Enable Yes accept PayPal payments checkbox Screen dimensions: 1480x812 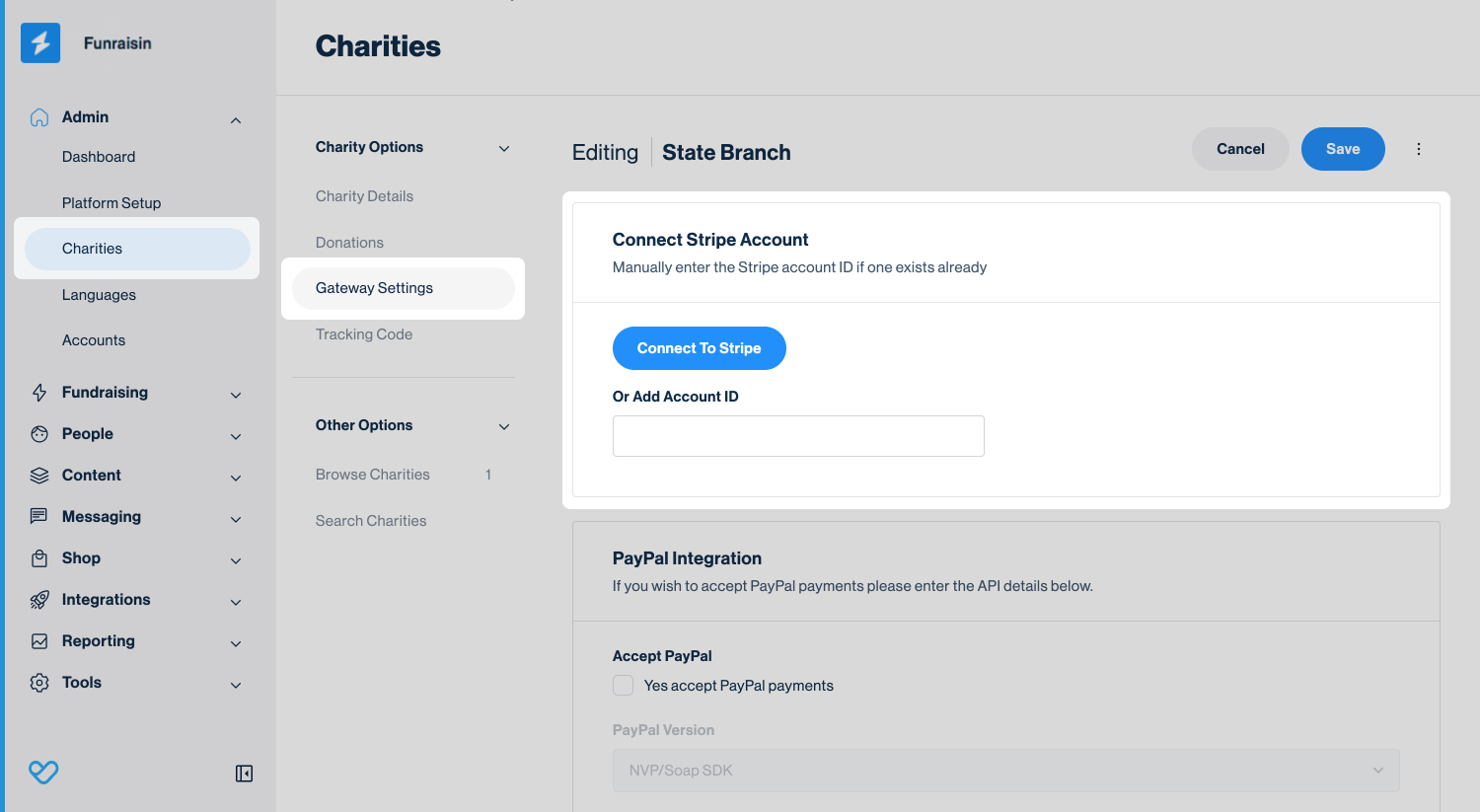point(623,686)
